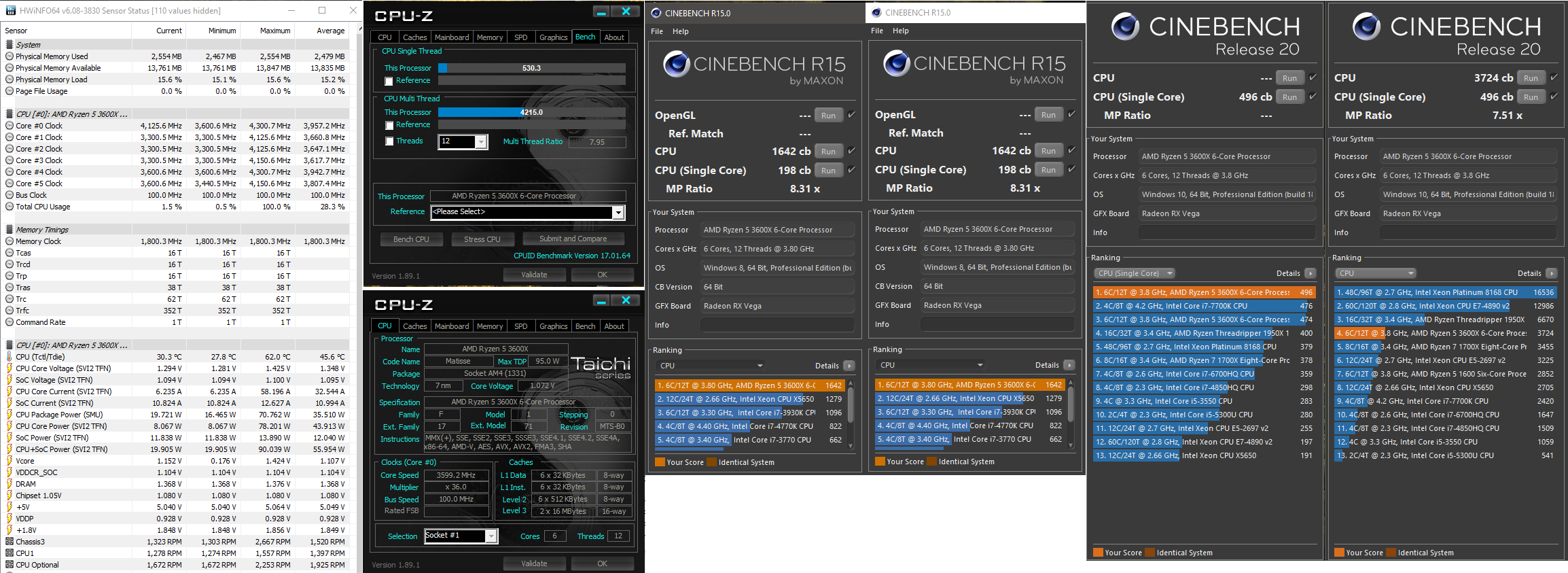1568x573 pixels.
Task: Click the HWiNFO64 app icon in its title bar
Action: coord(10,10)
